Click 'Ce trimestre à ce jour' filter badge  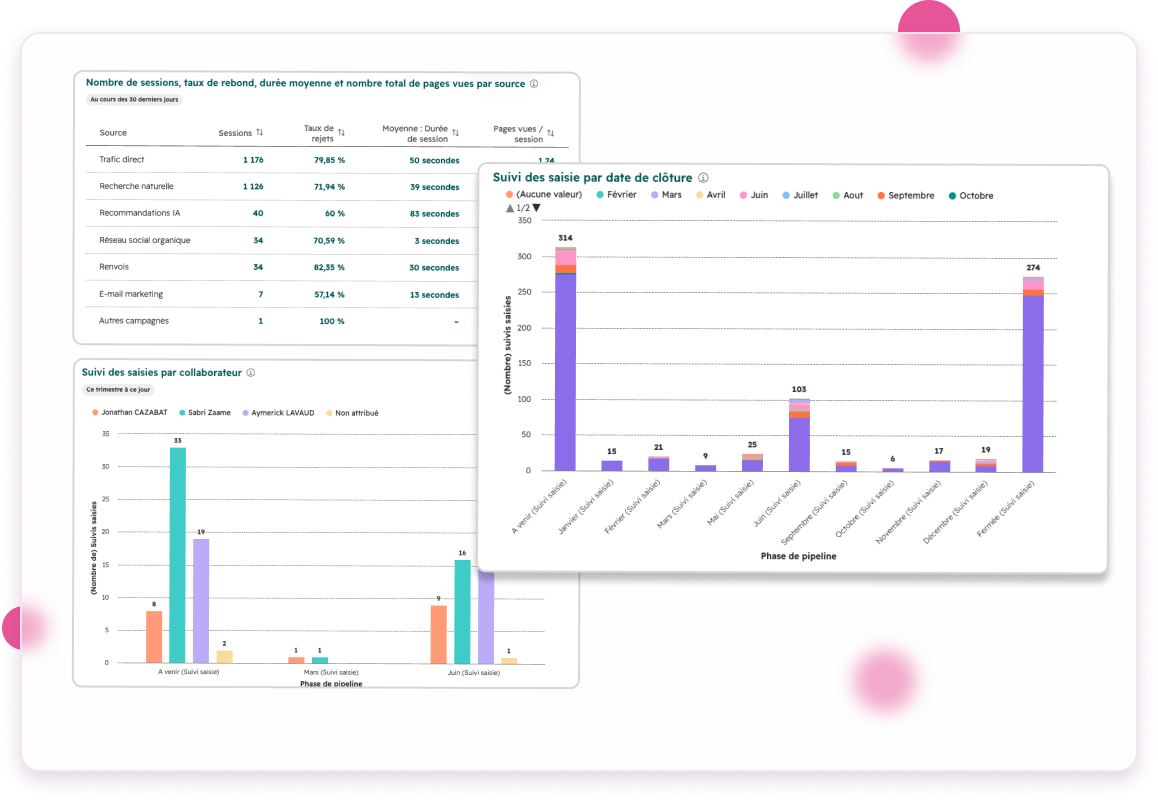tap(118, 389)
